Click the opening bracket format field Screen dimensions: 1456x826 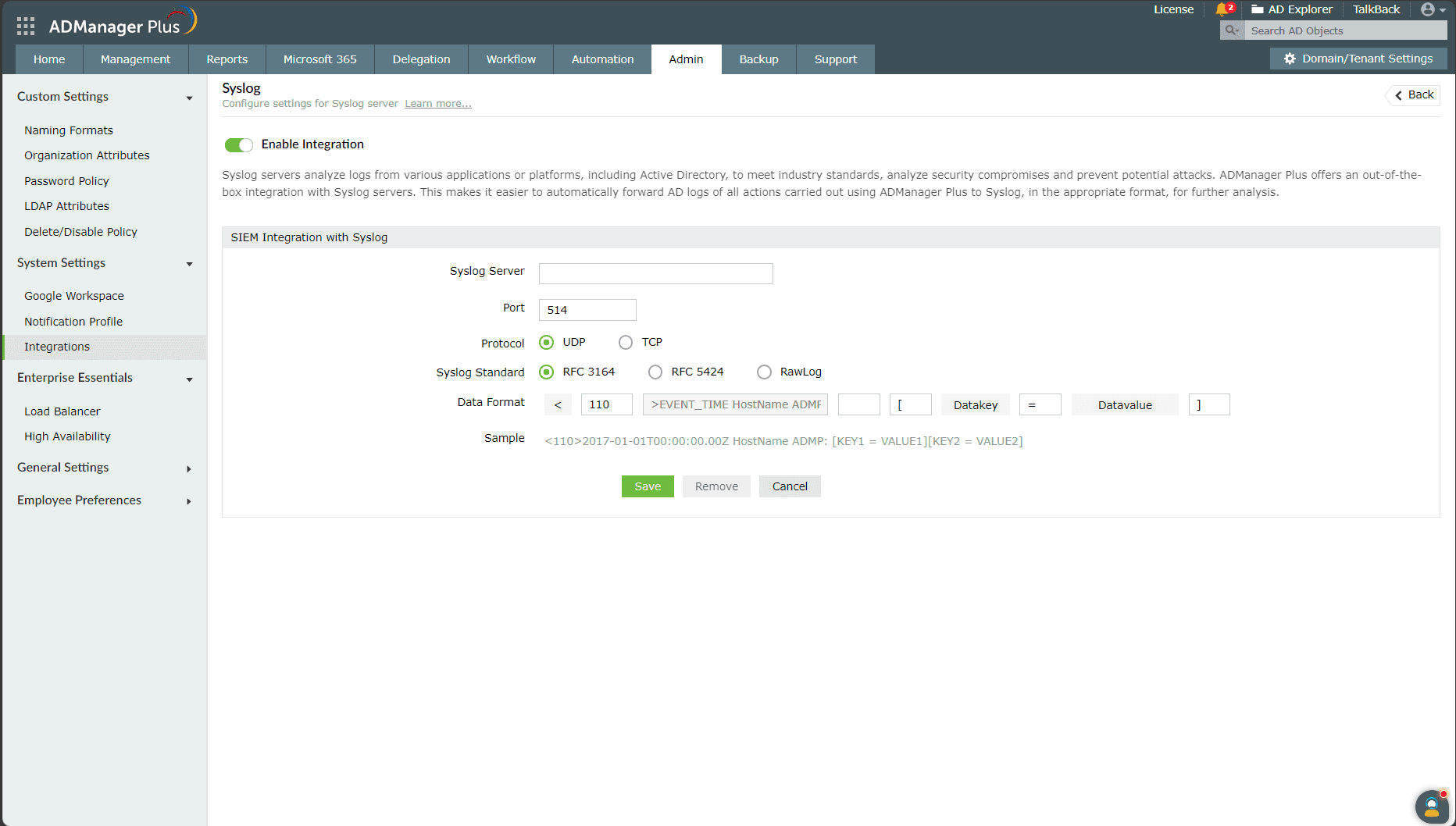click(x=911, y=404)
